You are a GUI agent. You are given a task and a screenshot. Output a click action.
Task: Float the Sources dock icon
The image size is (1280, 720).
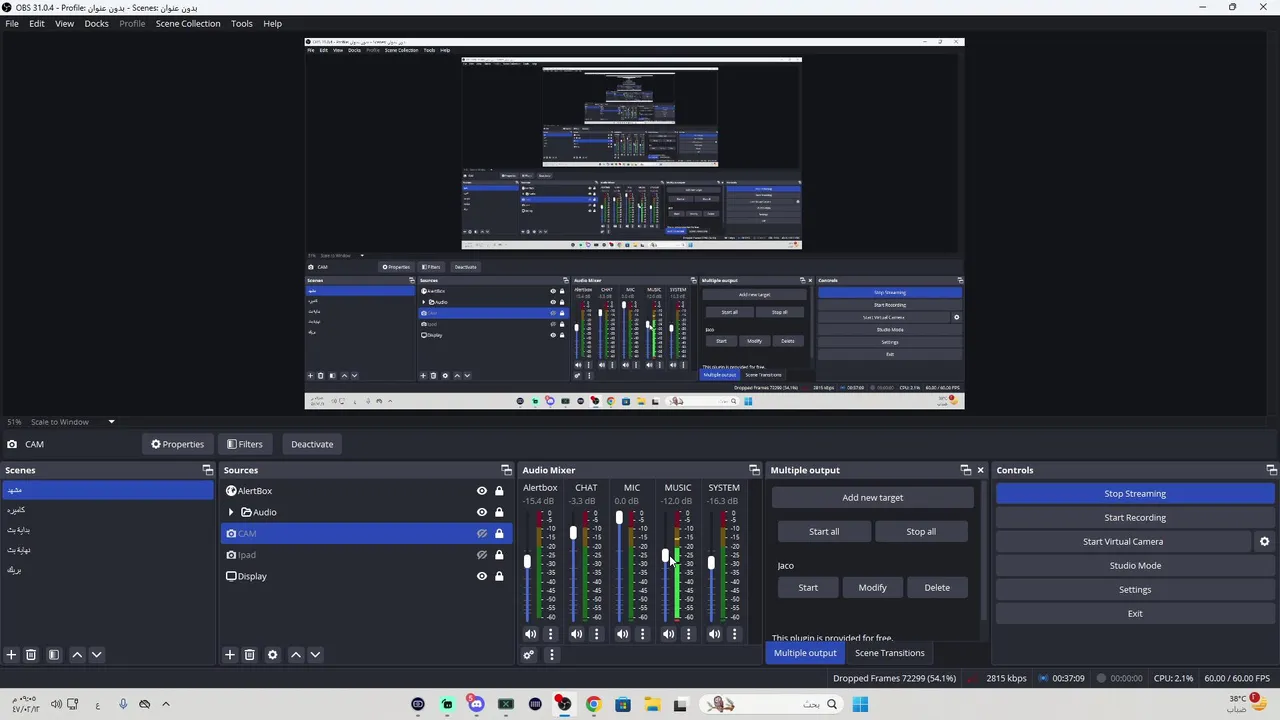point(506,470)
